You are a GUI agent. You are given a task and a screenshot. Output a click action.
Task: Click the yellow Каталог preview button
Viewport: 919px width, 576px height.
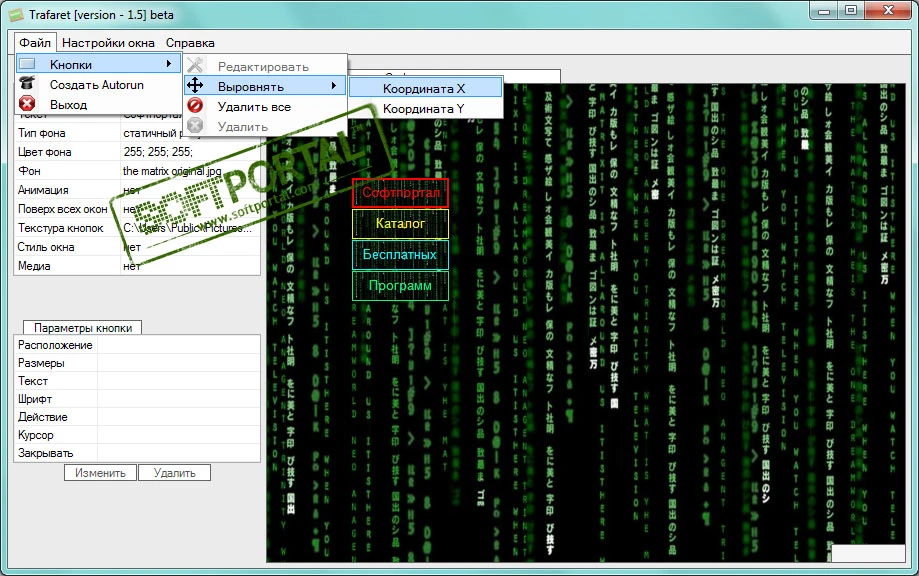point(400,224)
